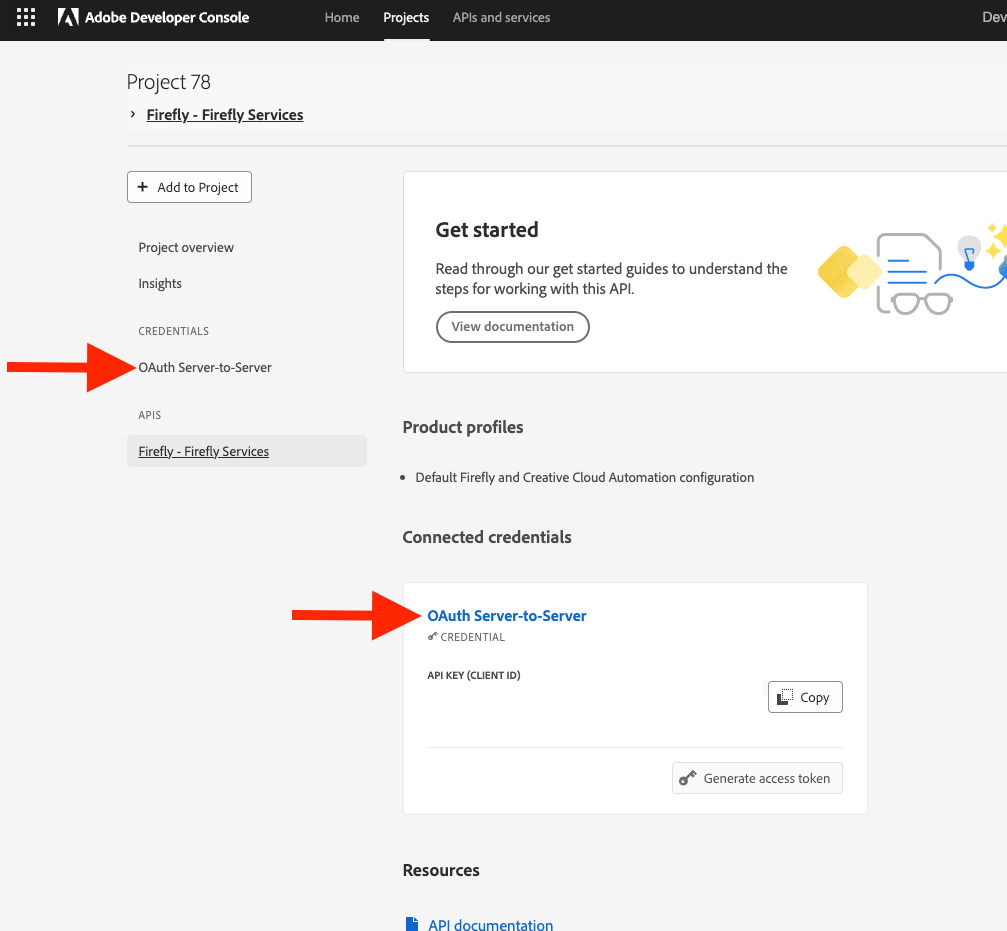
Task: Click the key icon beside CREDENTIAL label
Action: 432,637
